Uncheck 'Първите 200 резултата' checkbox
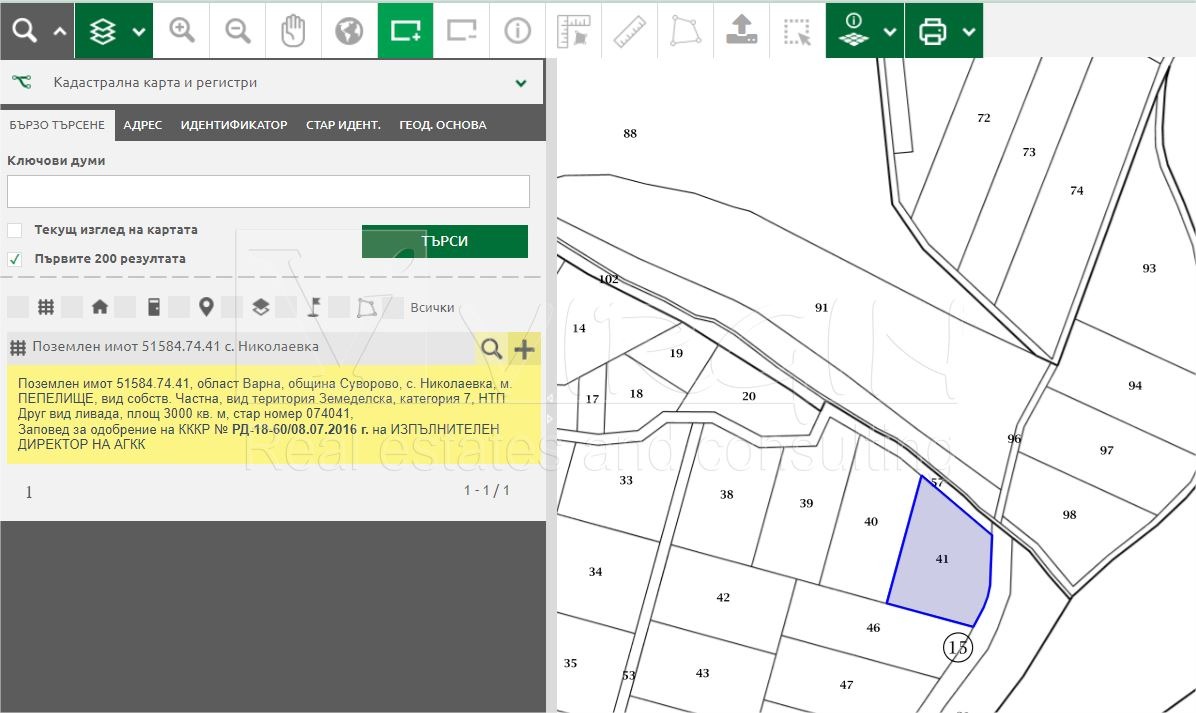Viewport: 1196px width, 713px height. 15,259
